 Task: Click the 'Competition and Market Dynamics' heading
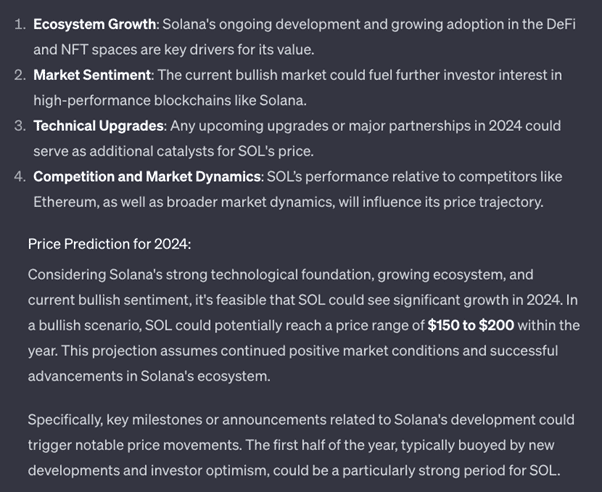[x=147, y=177]
